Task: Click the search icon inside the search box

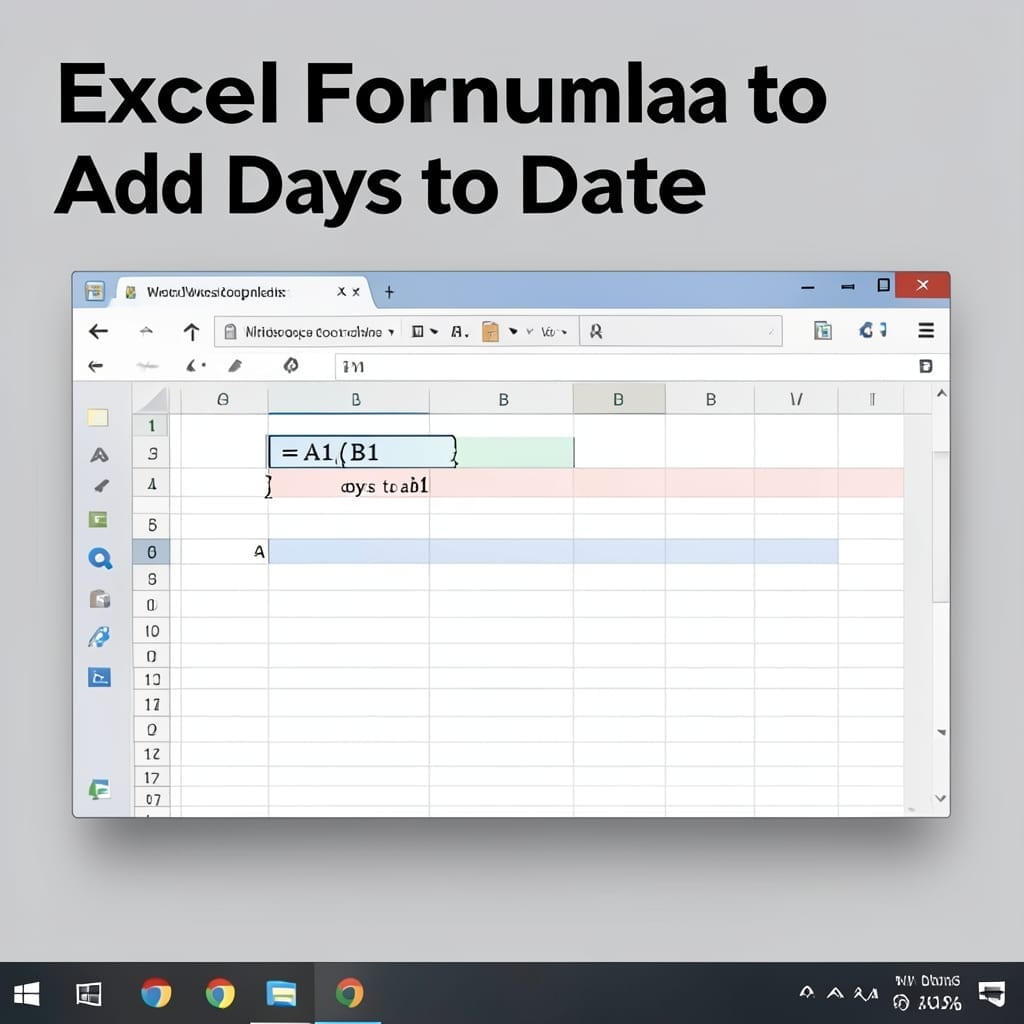Action: [x=596, y=332]
